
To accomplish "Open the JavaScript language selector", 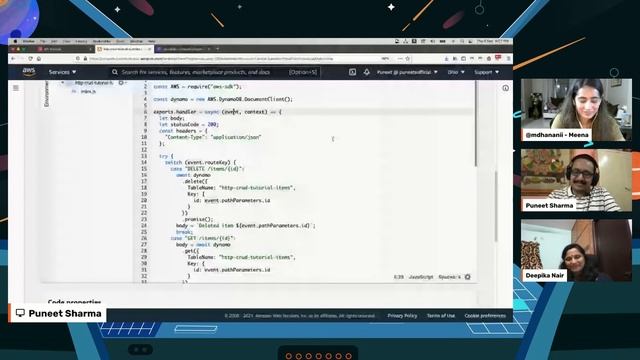I will (421, 277).
